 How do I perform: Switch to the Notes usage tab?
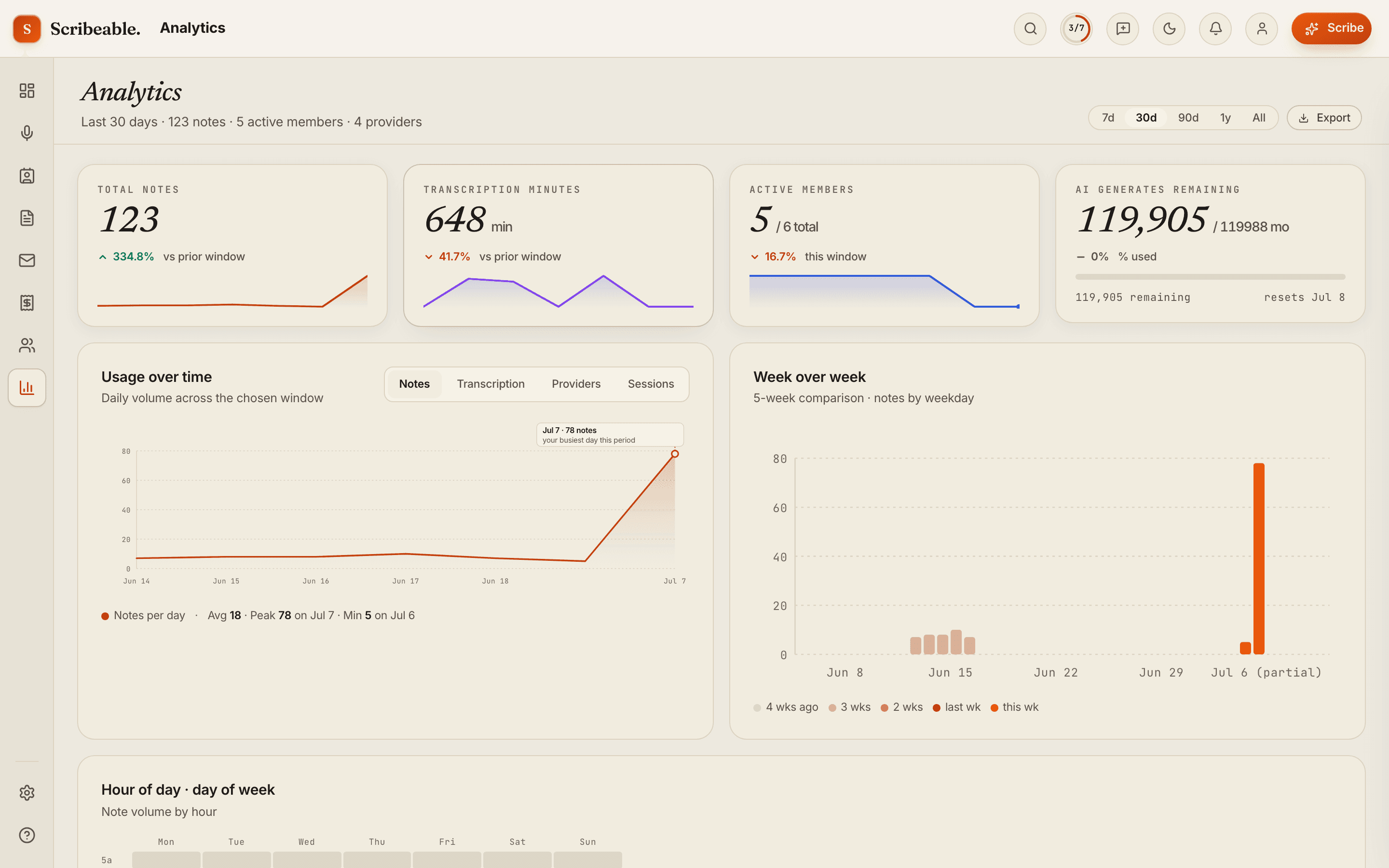(x=414, y=384)
